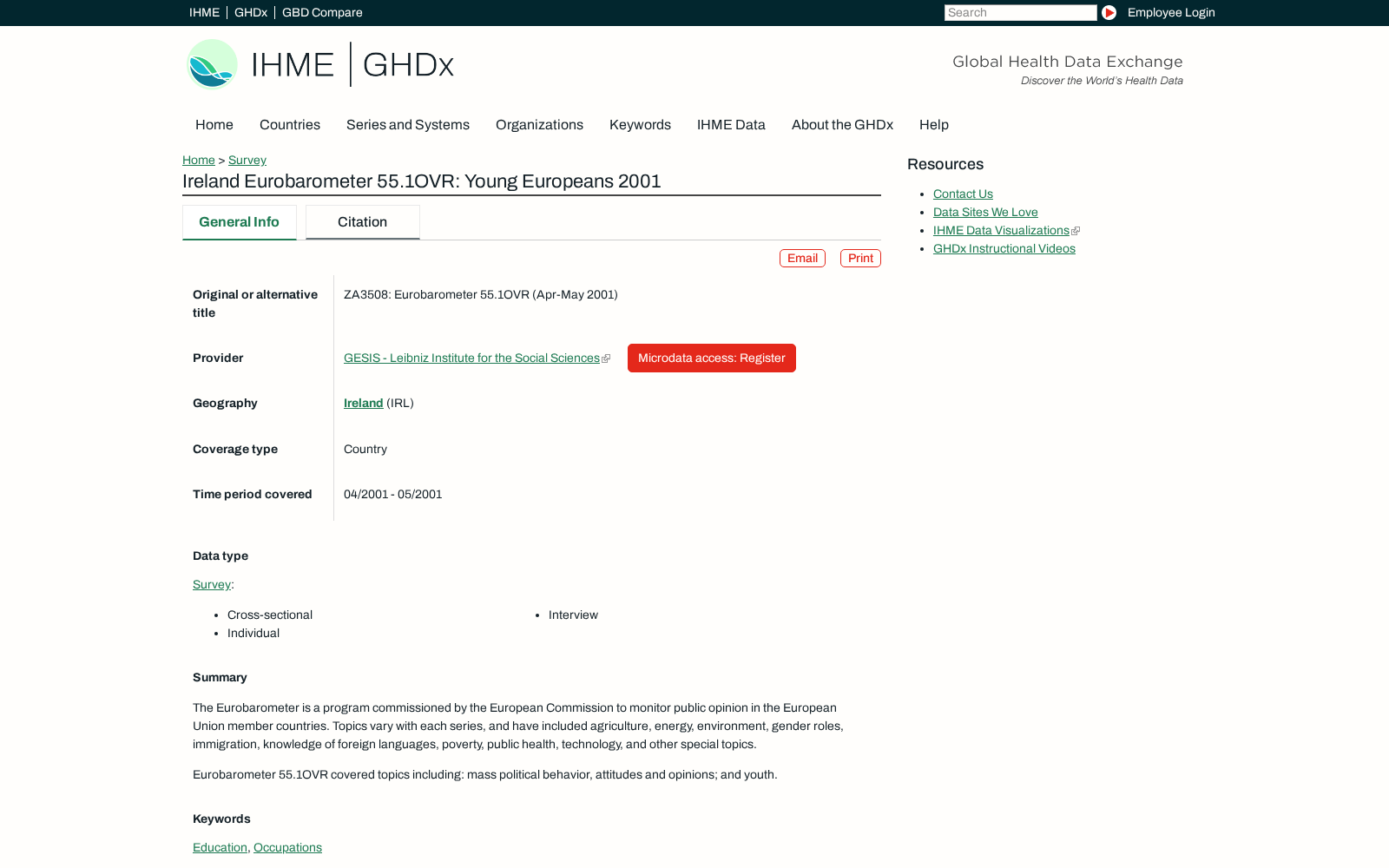
Task: Click the IHME GHDx logo
Action: tap(320, 64)
